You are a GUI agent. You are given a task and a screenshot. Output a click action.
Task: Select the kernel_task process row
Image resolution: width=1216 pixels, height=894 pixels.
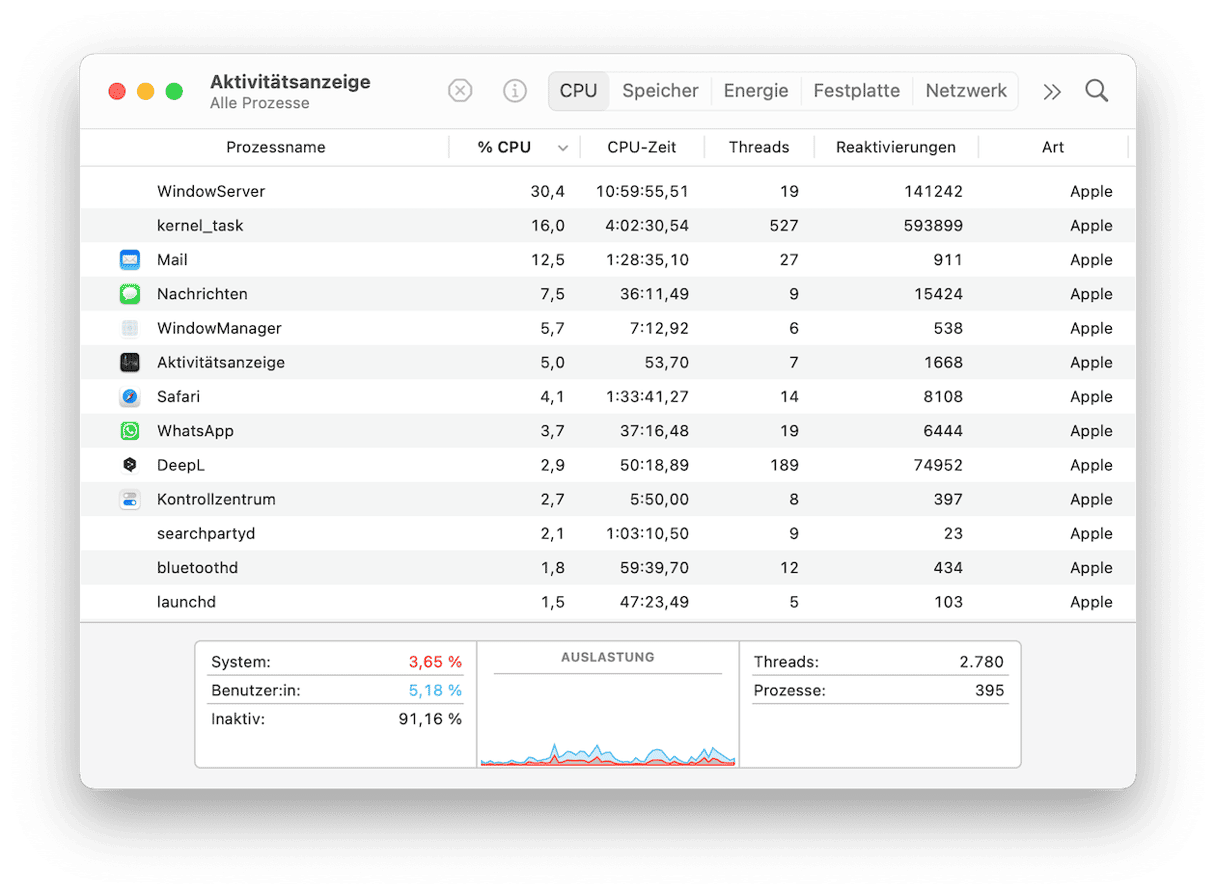point(608,226)
